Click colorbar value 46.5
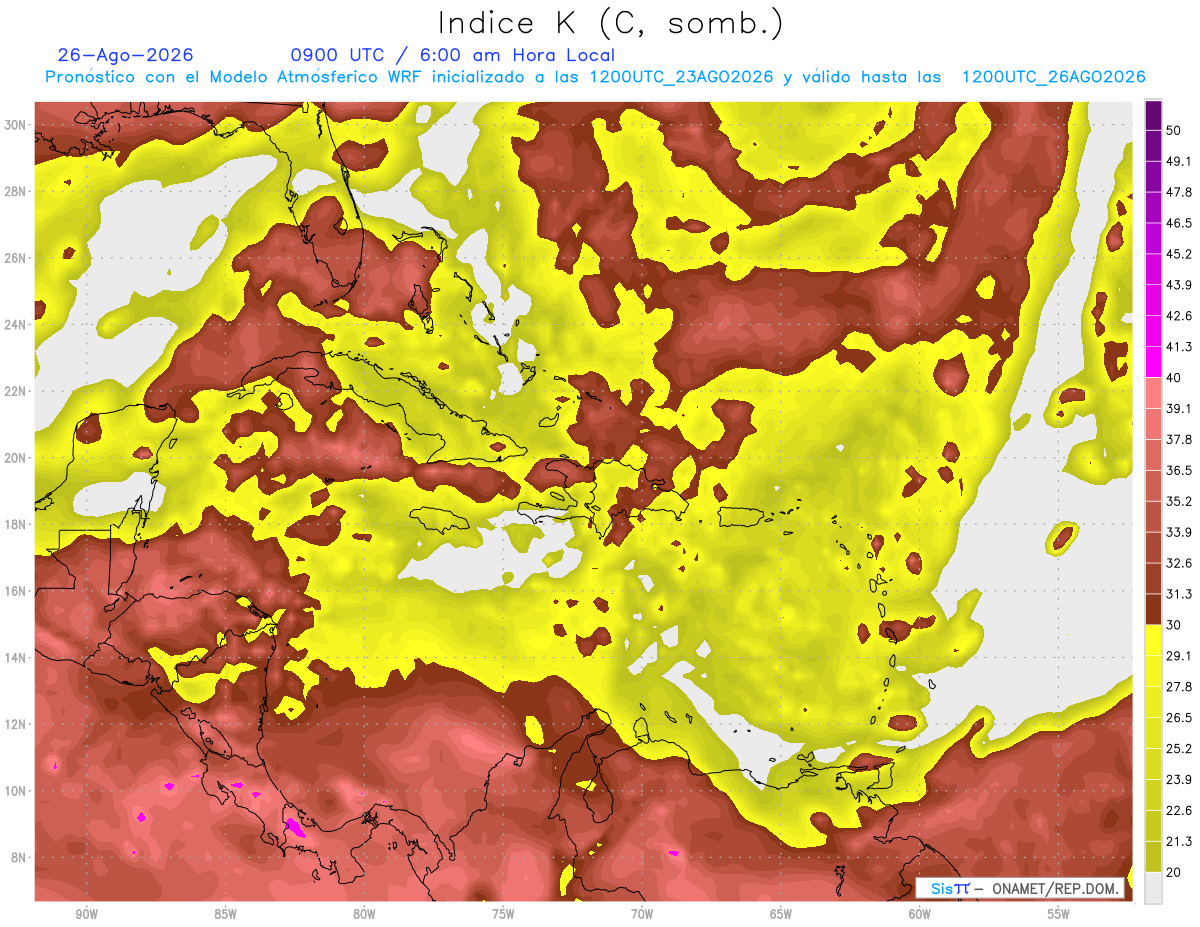Viewport: 1200px width, 927px height. 1178,223
